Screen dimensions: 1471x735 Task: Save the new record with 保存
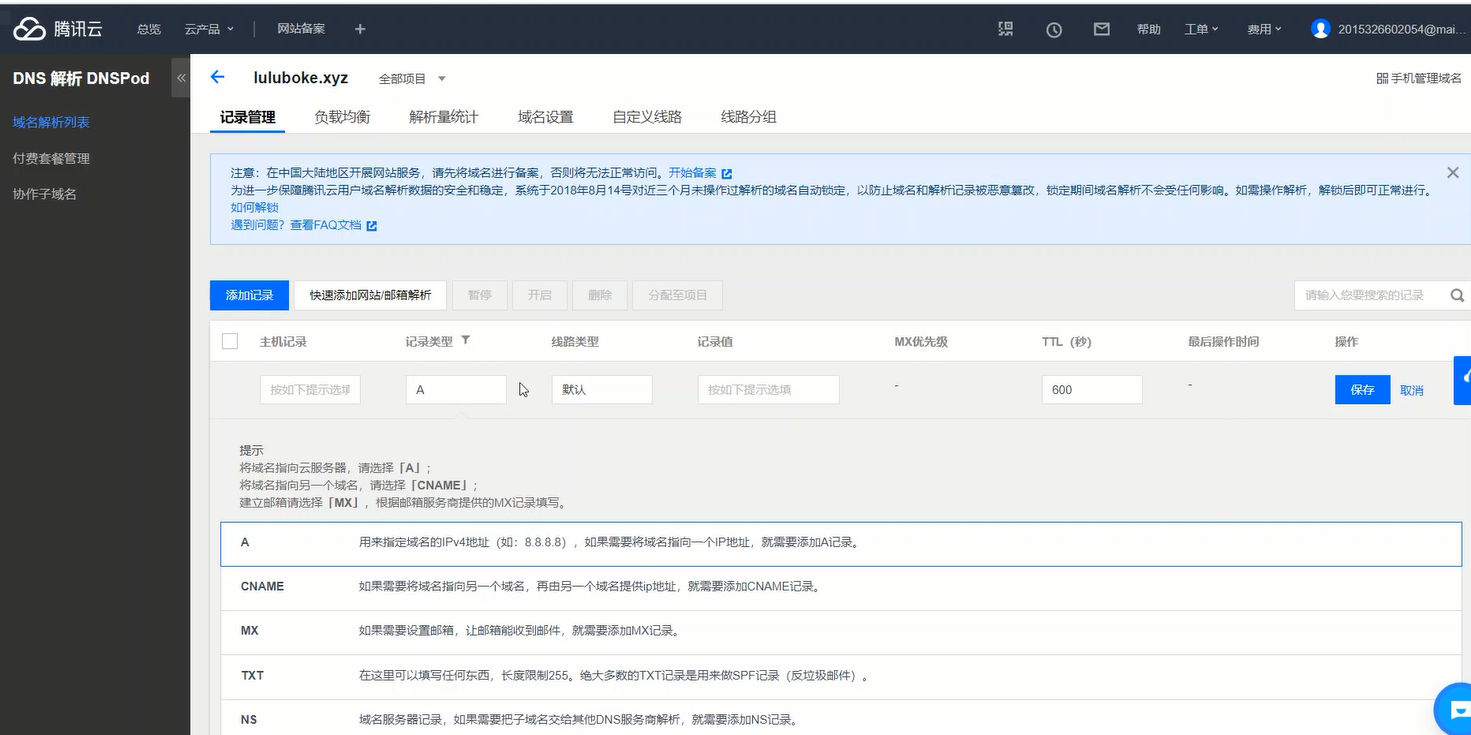(x=1362, y=390)
